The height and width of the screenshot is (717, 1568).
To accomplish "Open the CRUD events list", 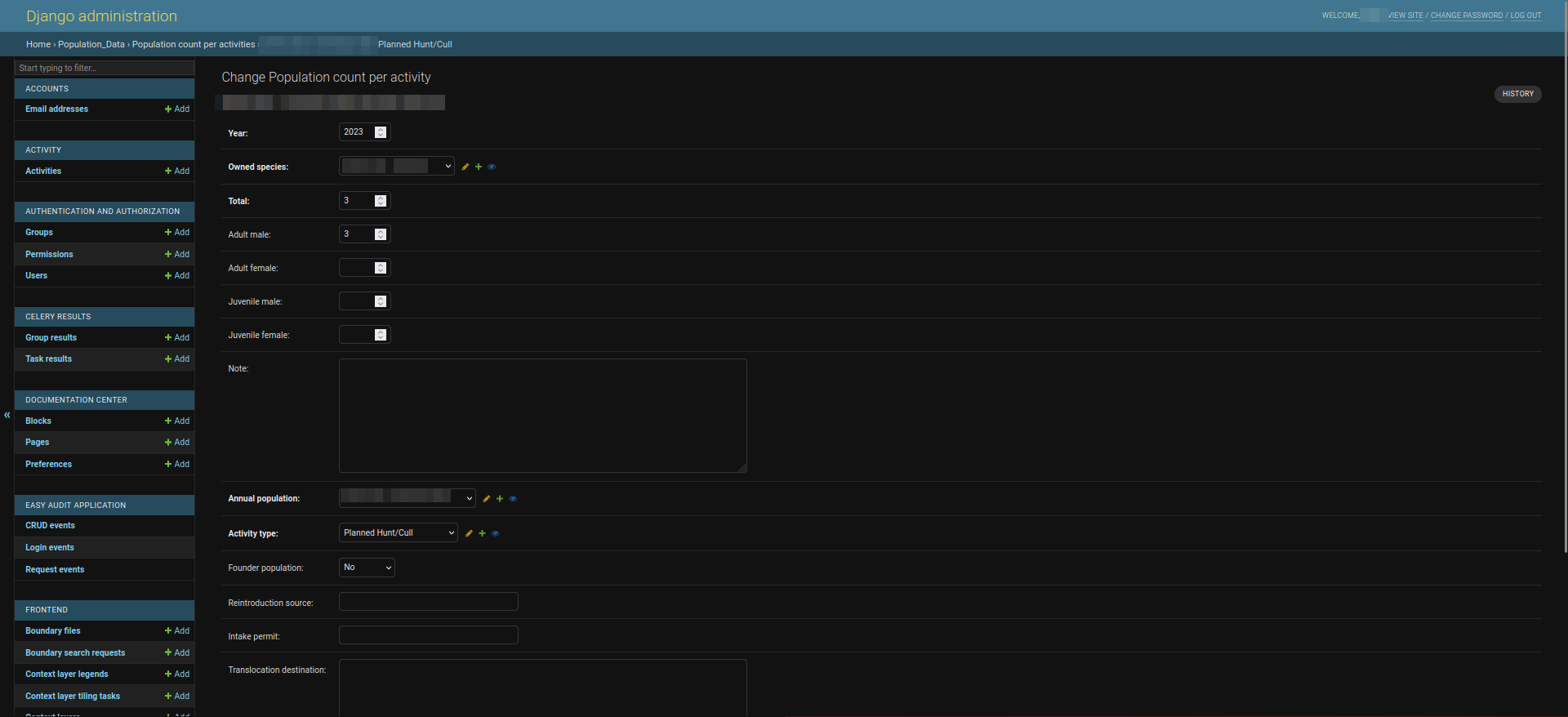I will click(50, 526).
